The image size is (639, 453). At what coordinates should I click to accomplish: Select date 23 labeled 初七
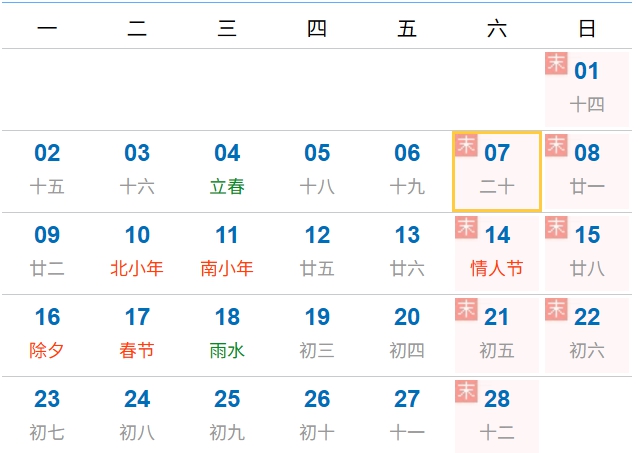pos(47,416)
